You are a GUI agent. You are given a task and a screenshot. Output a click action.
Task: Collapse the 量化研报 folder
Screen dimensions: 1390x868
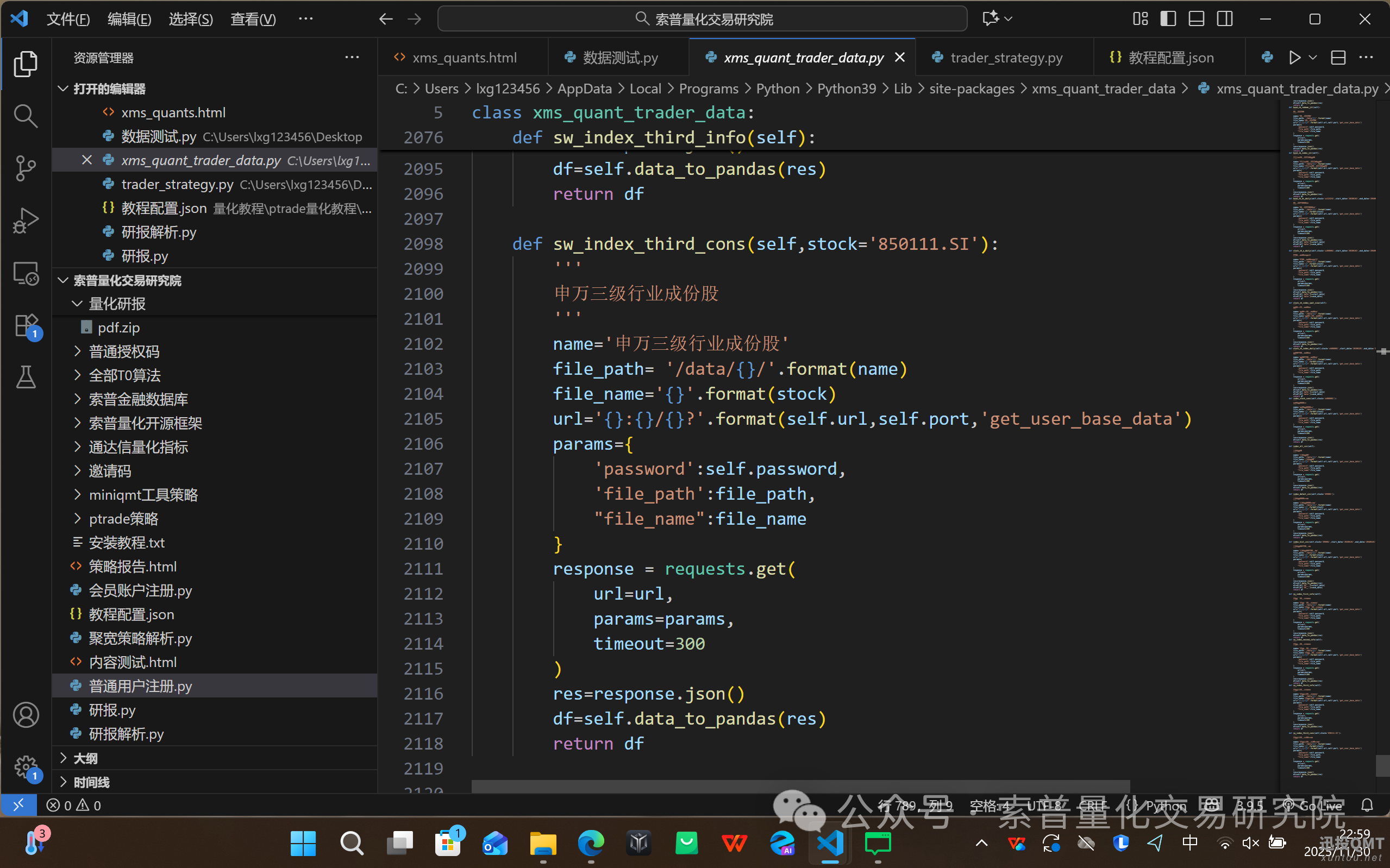coord(116,304)
